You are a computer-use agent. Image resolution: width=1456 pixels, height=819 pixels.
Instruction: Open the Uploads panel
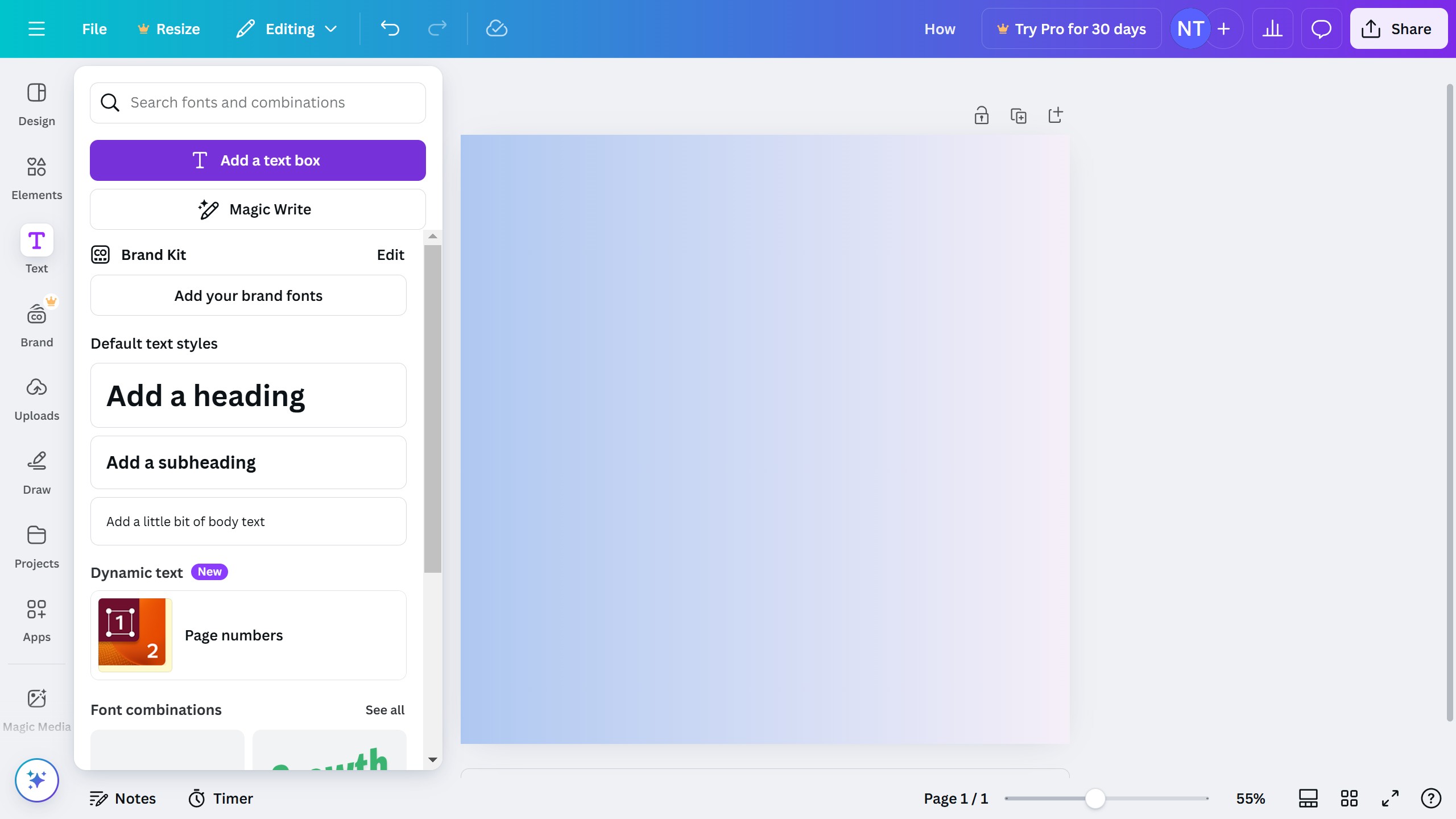tap(36, 399)
